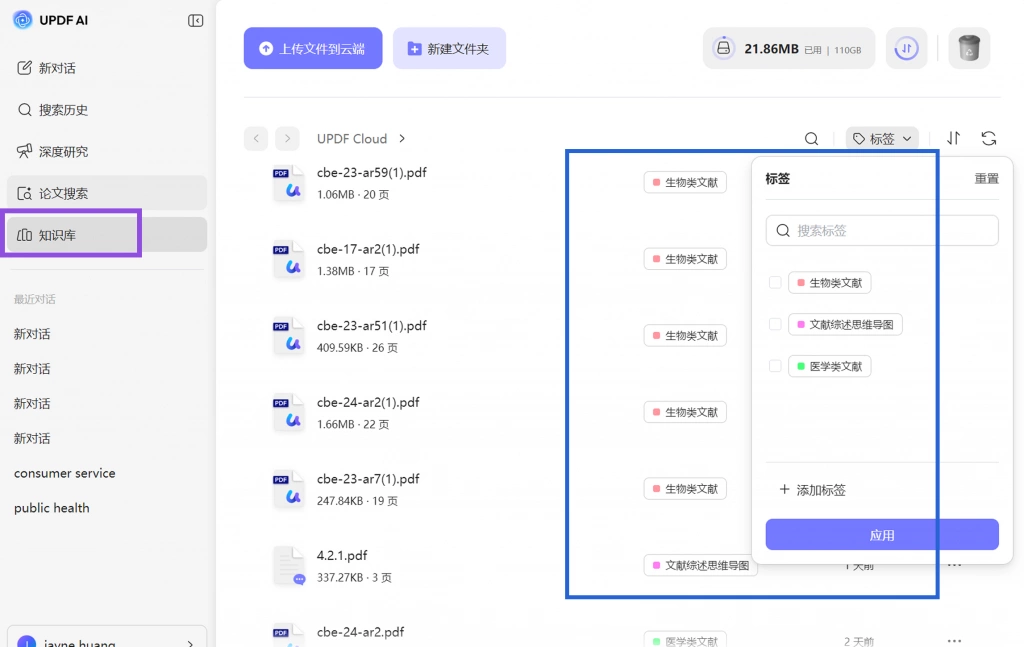The width and height of the screenshot is (1024, 647).
Task: Click the search magnifier icon above file list
Action: (x=811, y=138)
